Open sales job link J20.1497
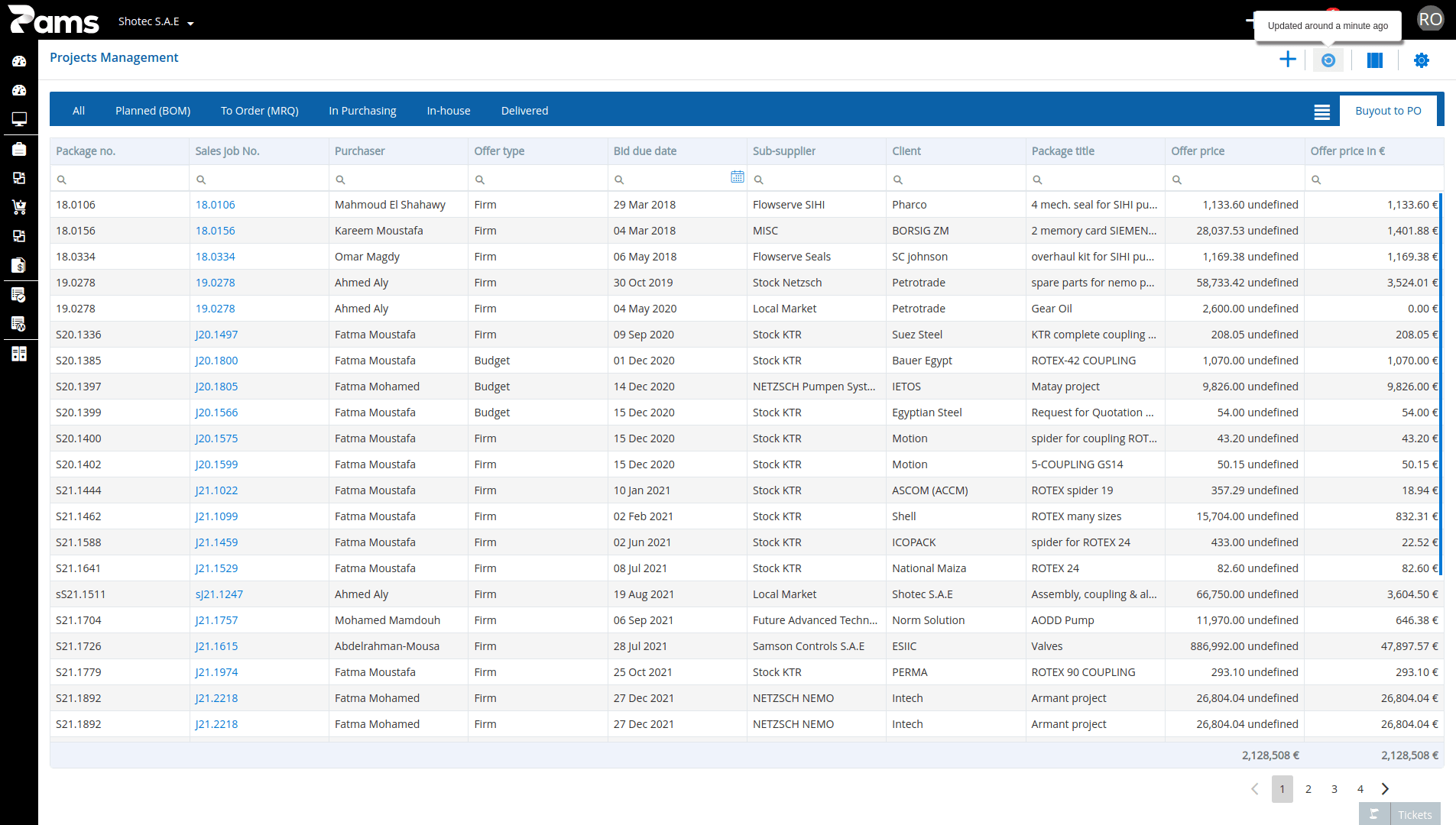 tap(216, 335)
